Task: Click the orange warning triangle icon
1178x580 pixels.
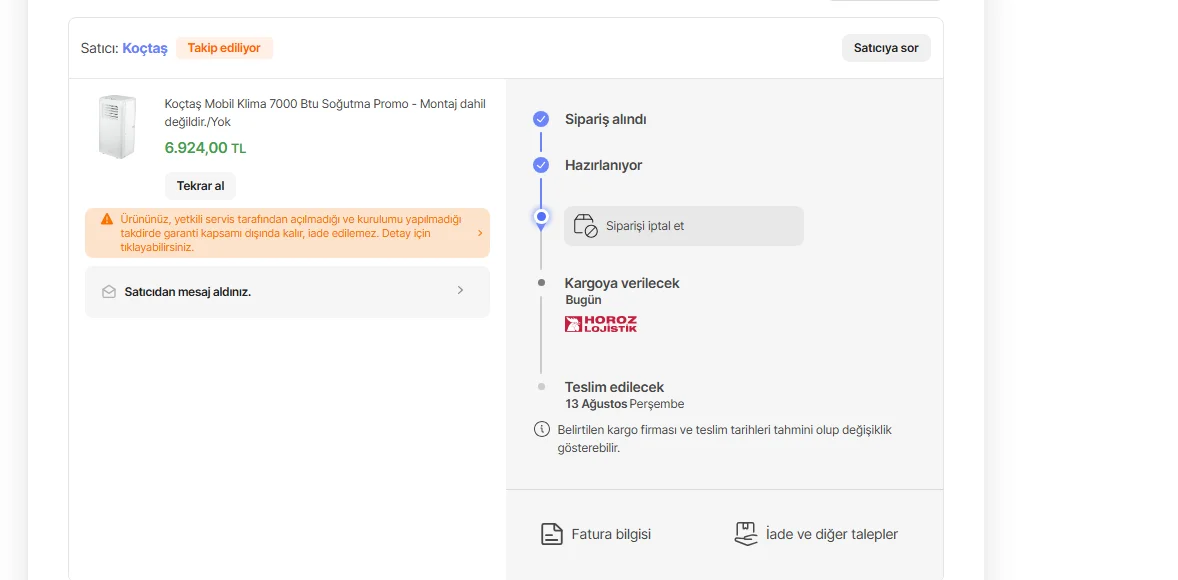Action: [107, 219]
